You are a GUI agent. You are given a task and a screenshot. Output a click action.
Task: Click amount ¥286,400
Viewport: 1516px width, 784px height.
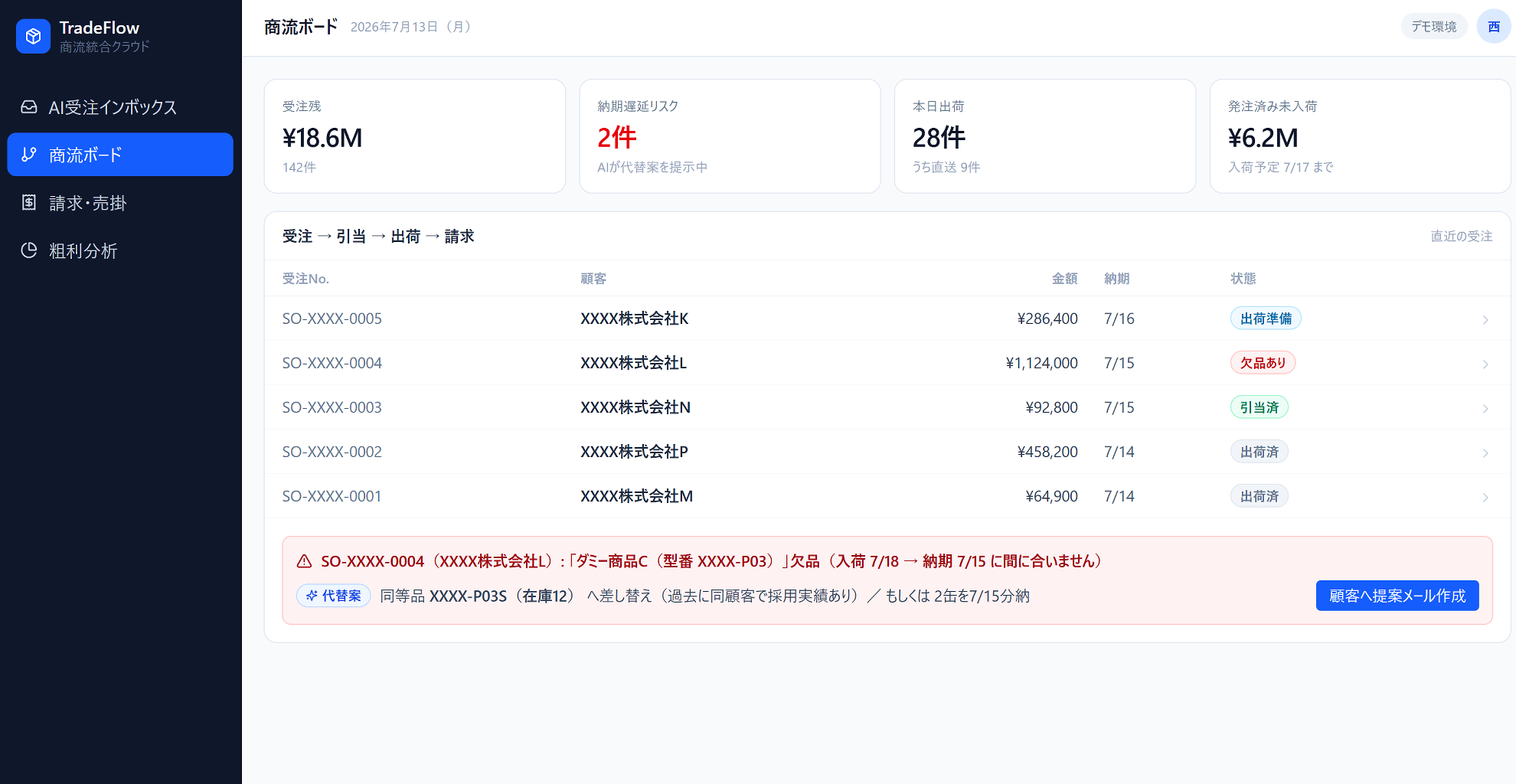pos(1047,318)
